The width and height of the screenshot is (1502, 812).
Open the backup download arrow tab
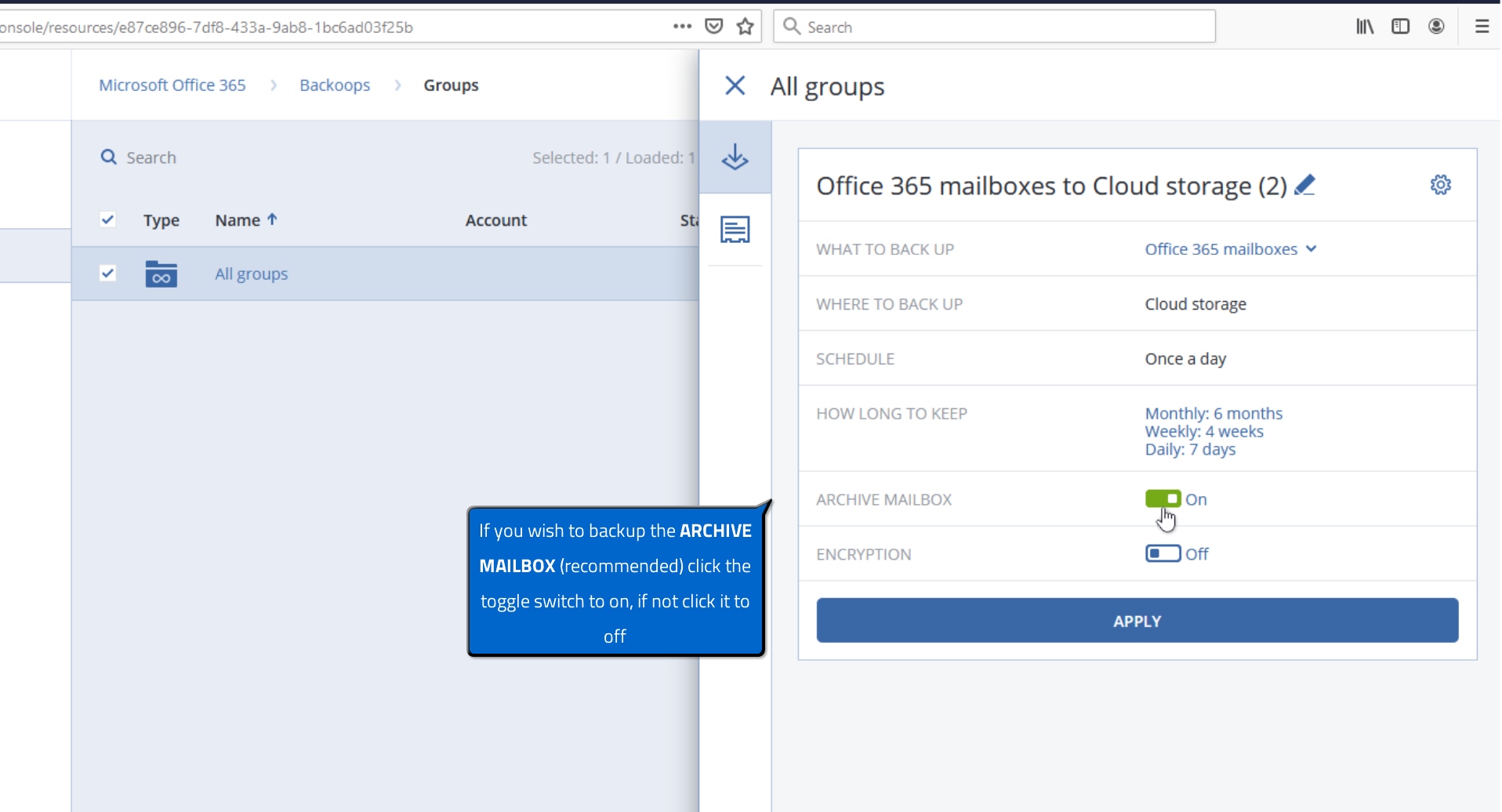[735, 158]
